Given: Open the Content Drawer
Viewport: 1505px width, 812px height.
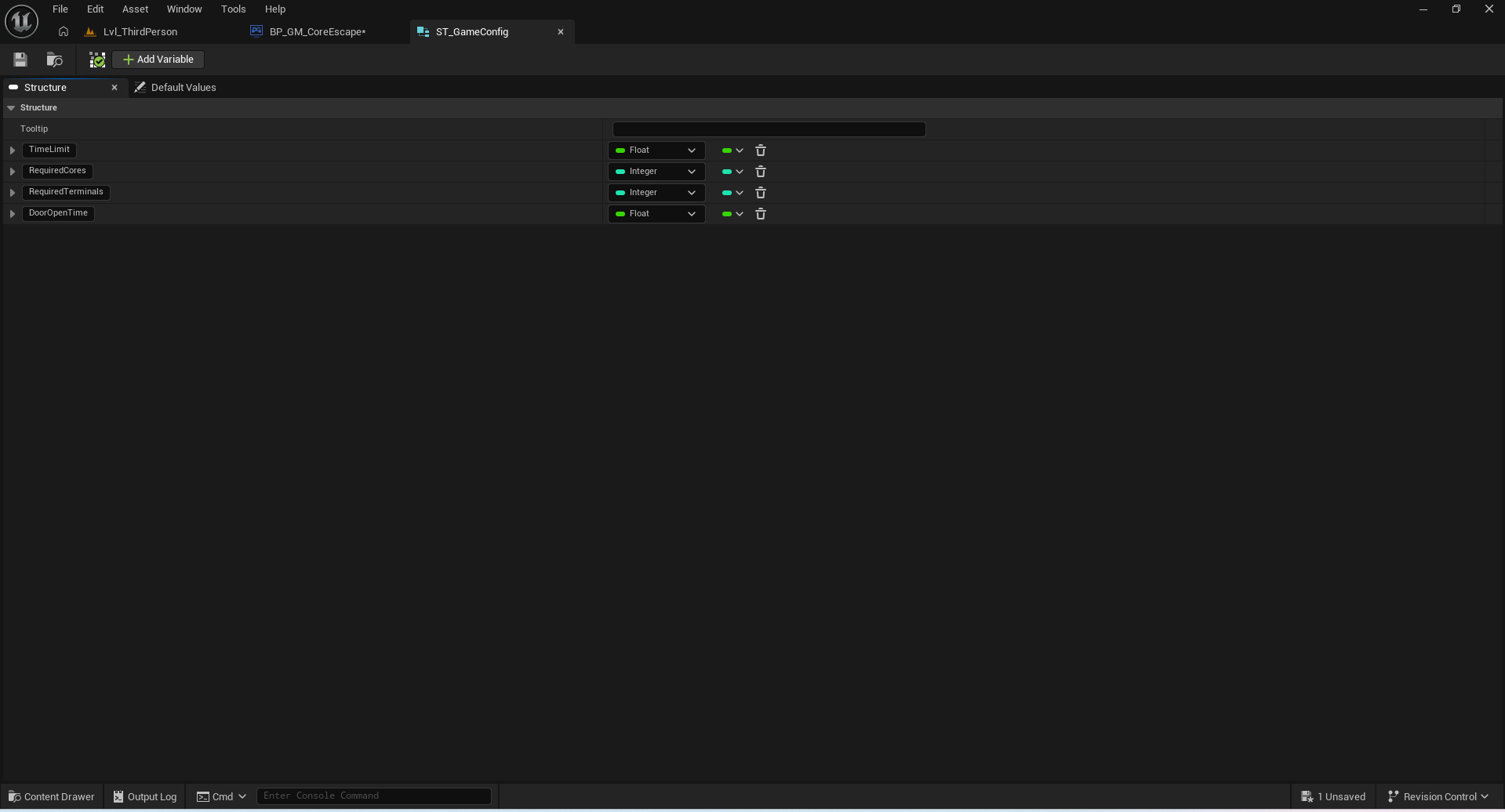Looking at the screenshot, I should (52, 796).
